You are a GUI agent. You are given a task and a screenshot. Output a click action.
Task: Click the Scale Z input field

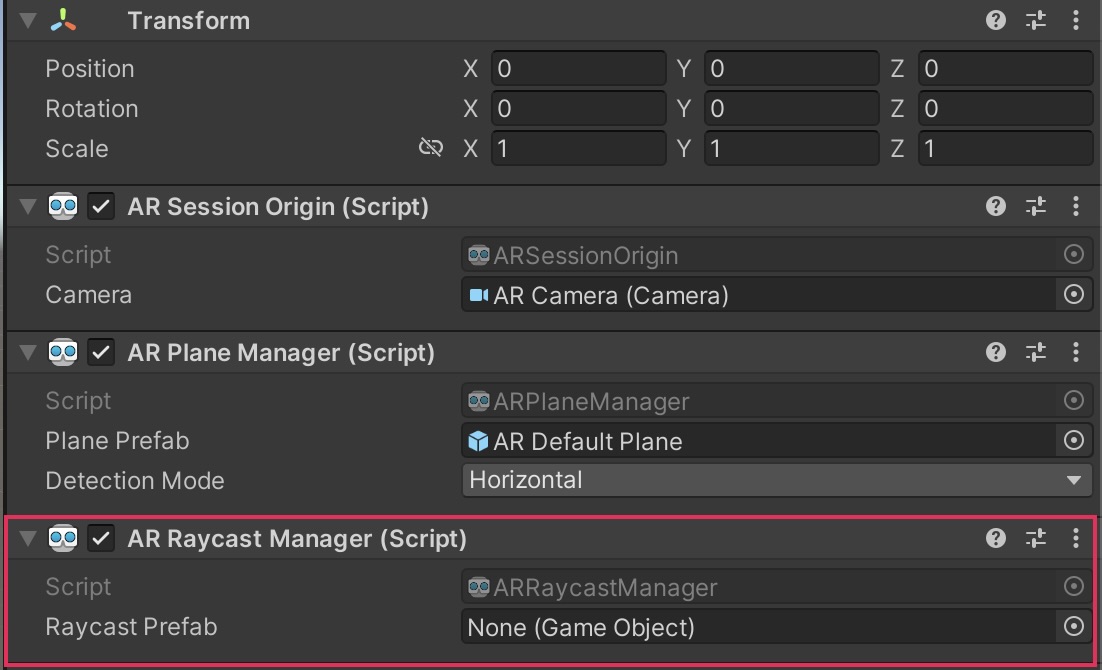tap(1004, 149)
